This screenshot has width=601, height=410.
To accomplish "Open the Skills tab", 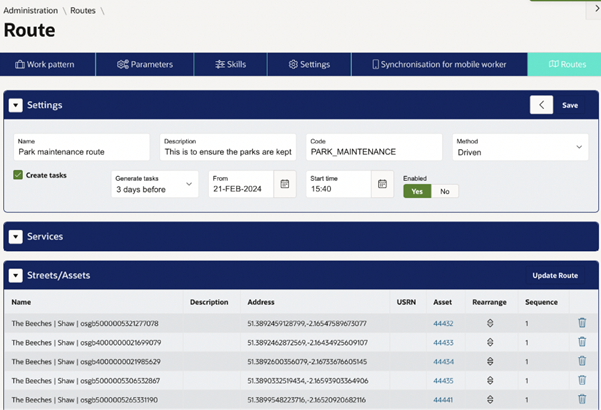I will (230, 64).
